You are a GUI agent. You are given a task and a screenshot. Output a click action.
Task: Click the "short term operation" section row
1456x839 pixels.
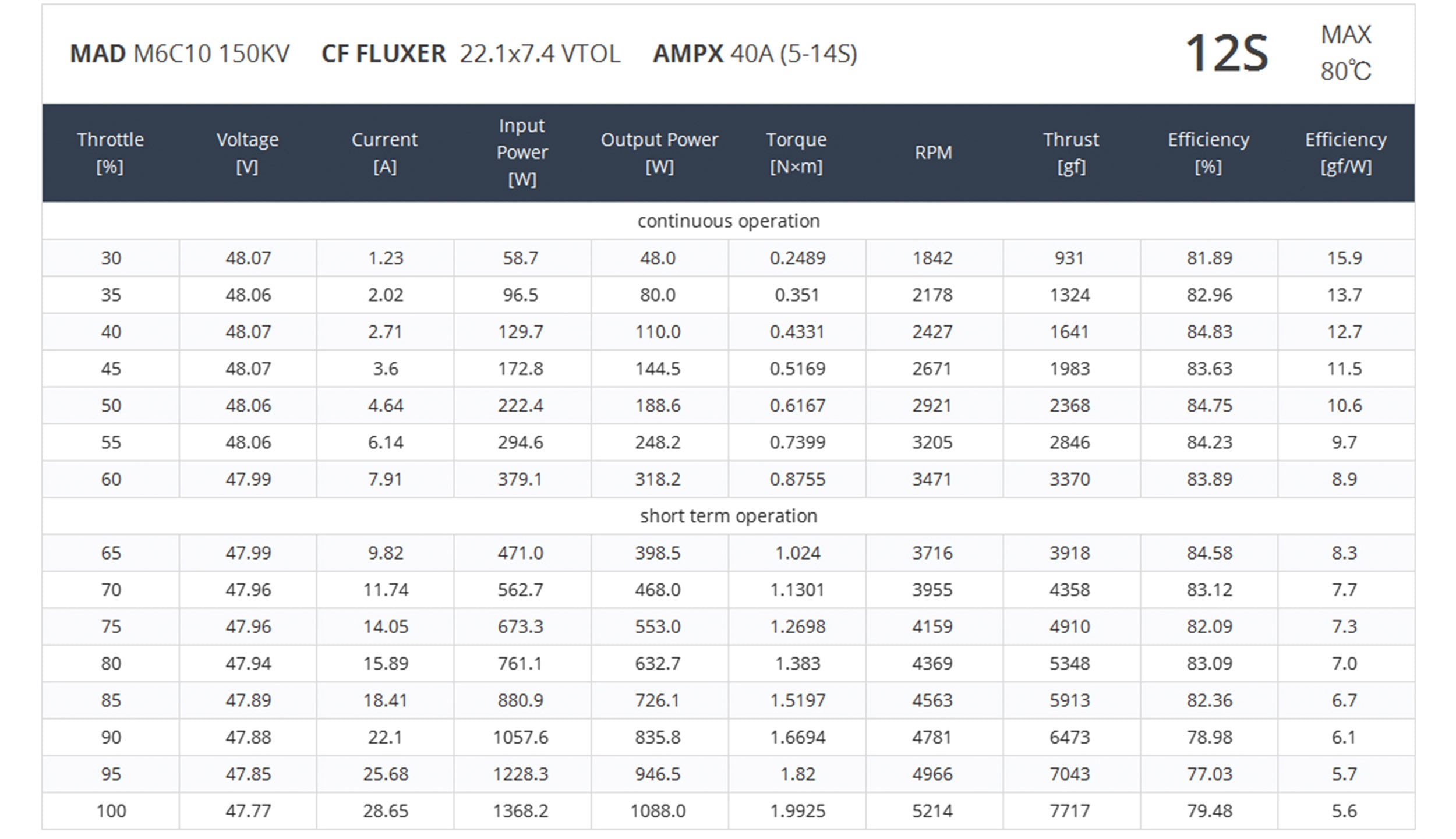[728, 516]
